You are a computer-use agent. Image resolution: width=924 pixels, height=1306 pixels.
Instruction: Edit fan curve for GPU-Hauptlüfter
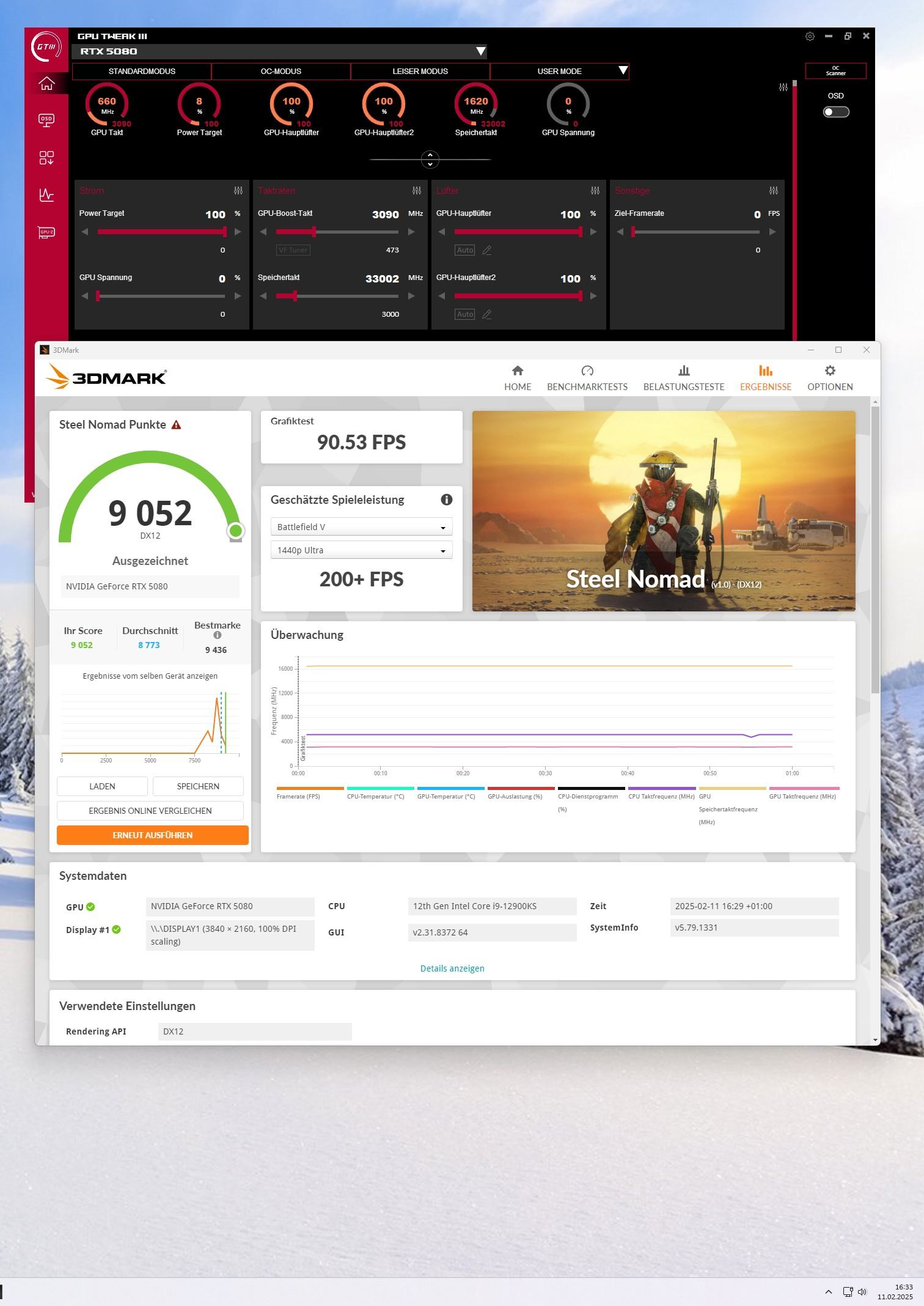[487, 250]
